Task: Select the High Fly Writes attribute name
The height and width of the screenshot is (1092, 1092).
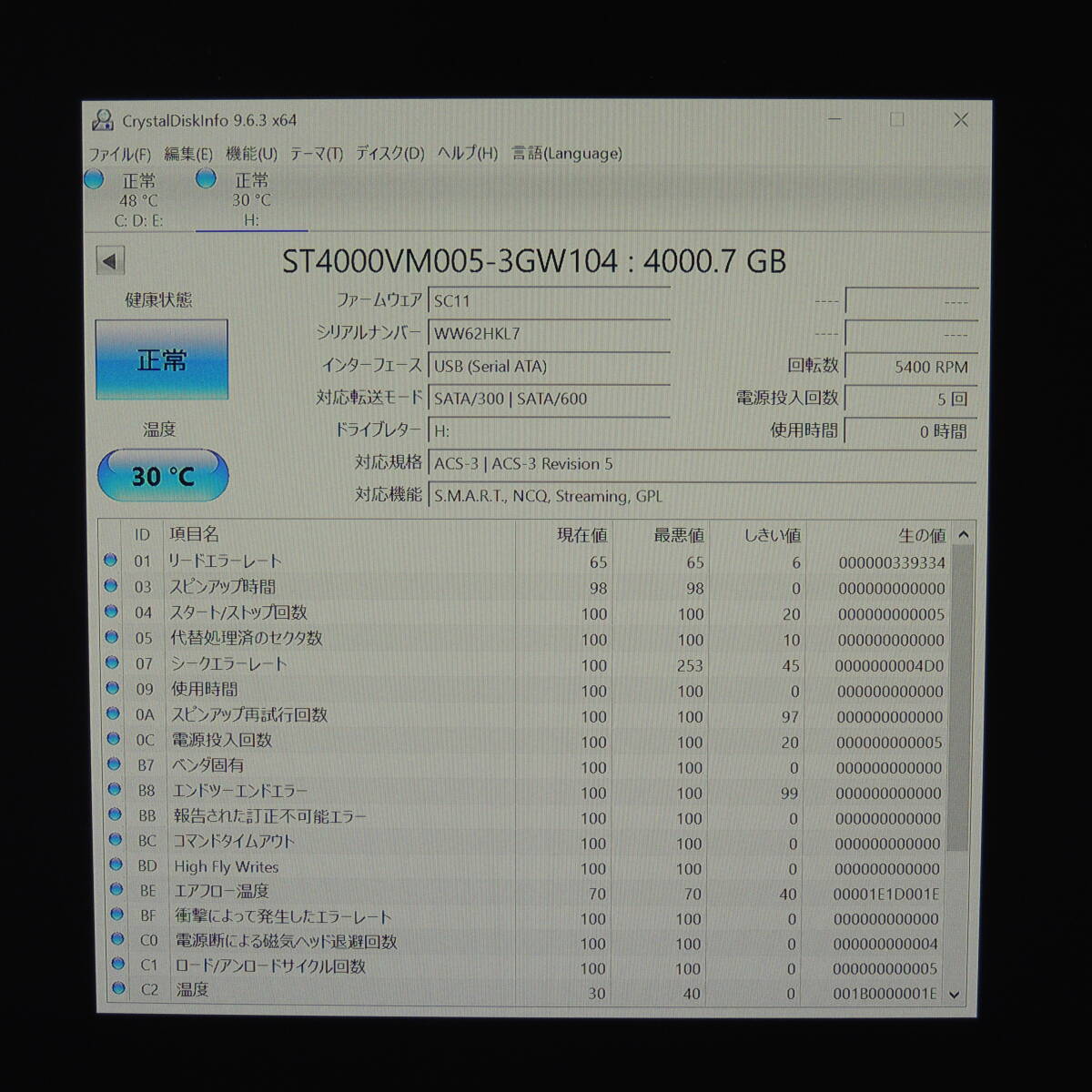Action: [x=227, y=867]
